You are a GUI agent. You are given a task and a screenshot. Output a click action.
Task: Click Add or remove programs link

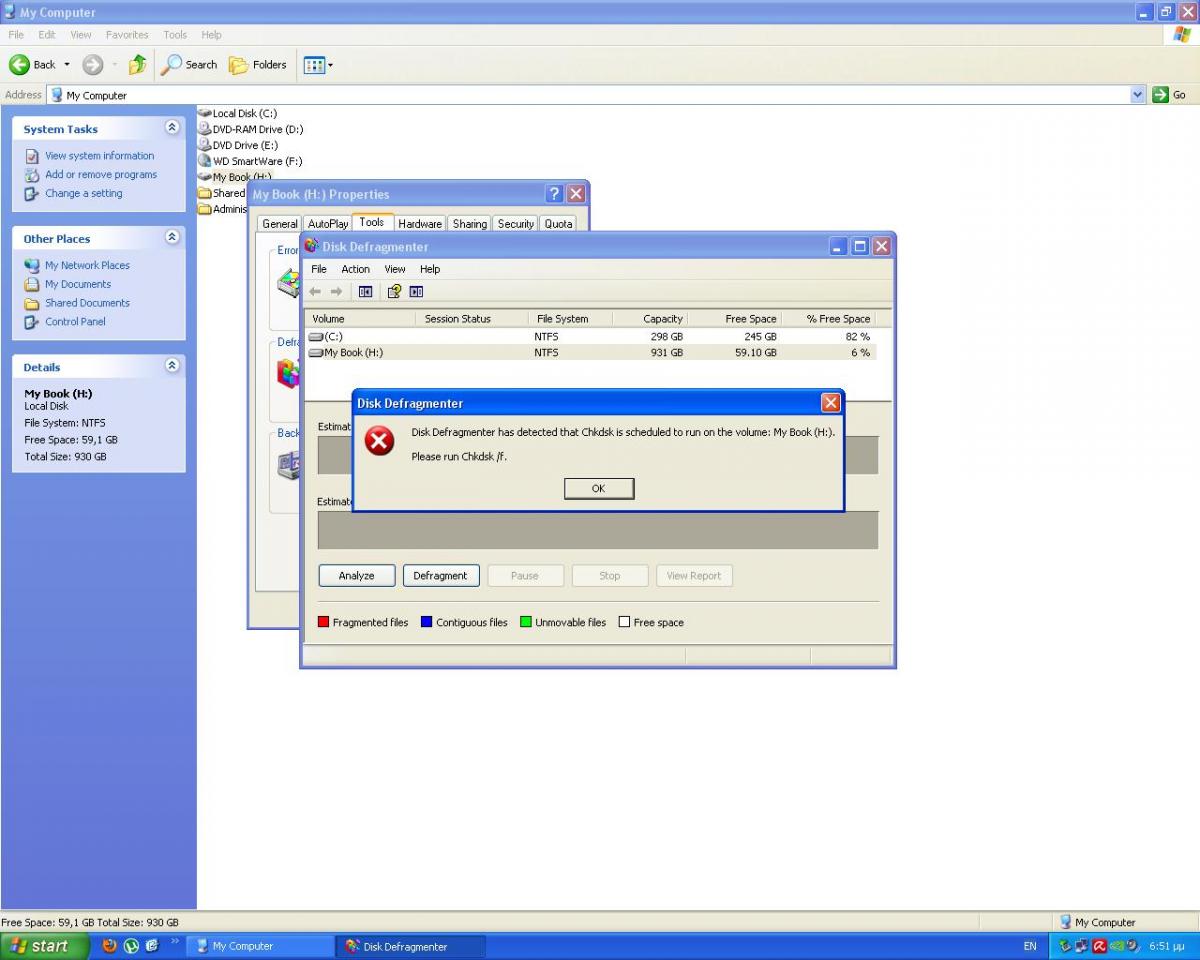point(101,175)
